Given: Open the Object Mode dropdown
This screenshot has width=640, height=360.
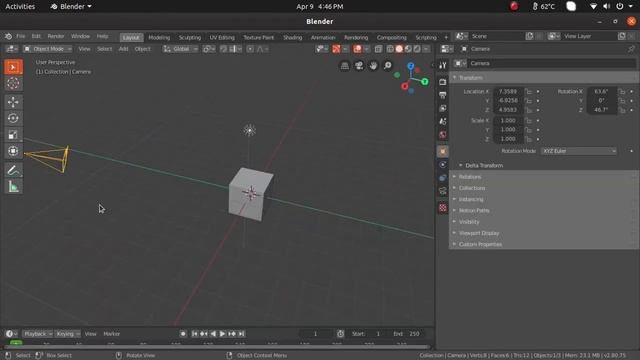Looking at the screenshot, I should (x=48, y=49).
